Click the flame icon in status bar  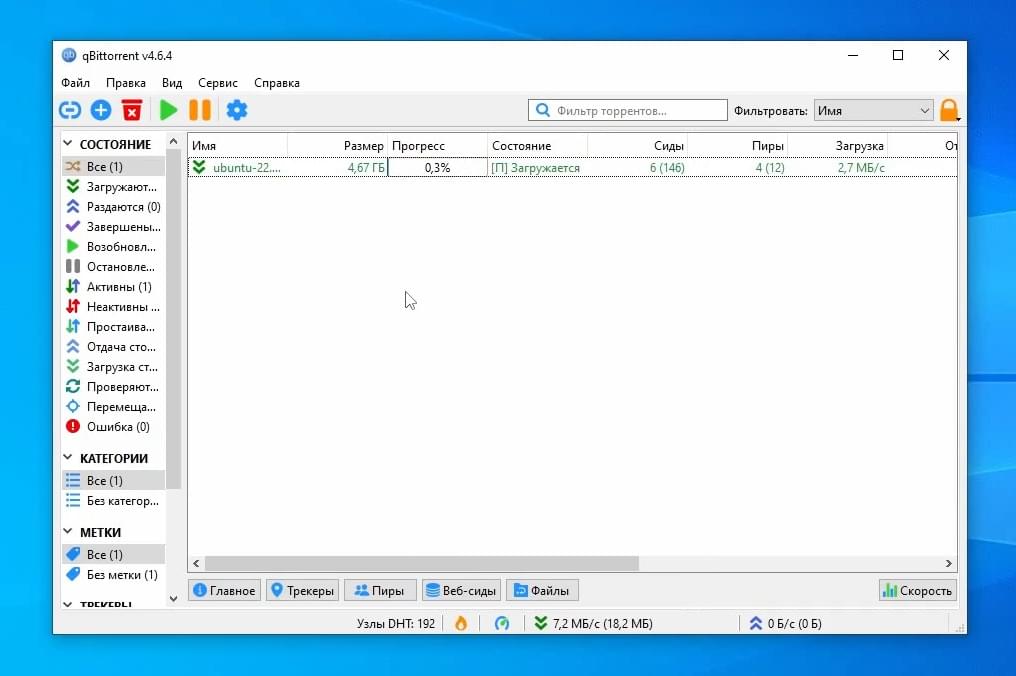tap(461, 624)
